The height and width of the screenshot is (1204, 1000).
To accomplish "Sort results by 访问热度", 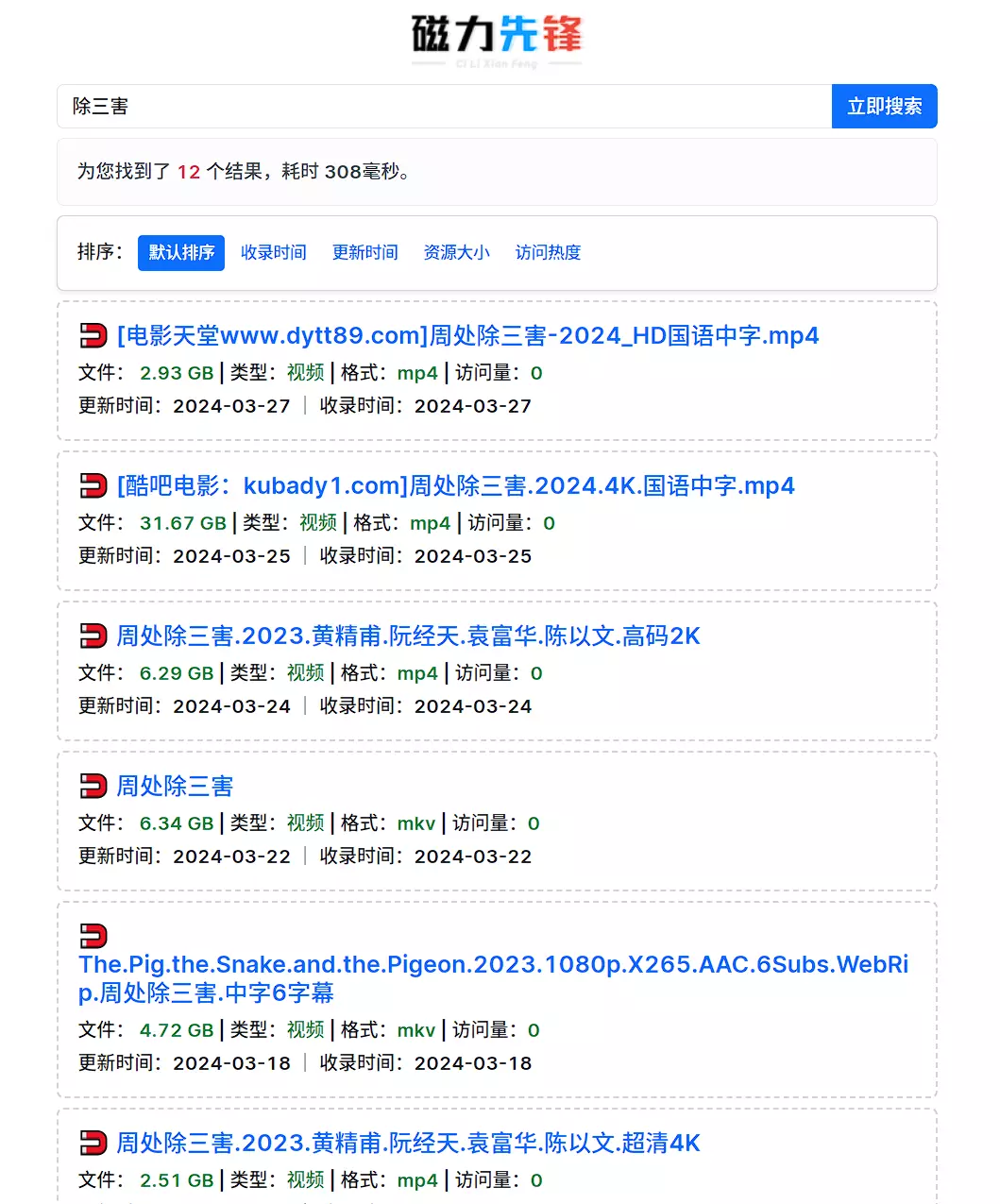I will click(x=549, y=253).
